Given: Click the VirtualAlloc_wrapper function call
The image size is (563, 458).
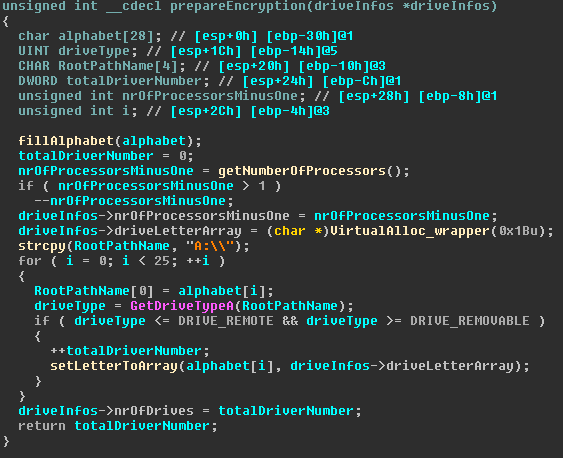Looking at the screenshot, I should [x=410, y=231].
